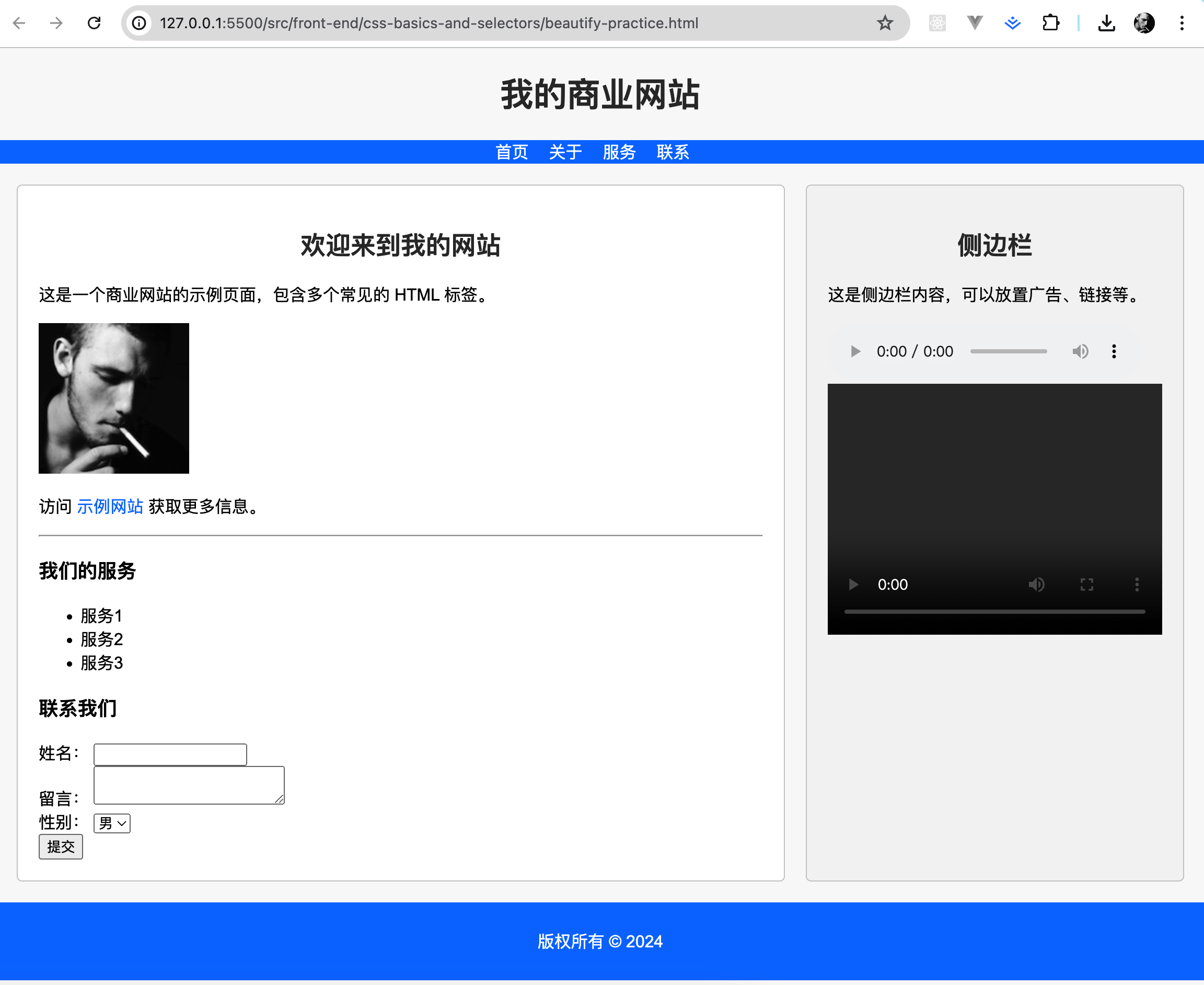Reload the page with the refresh icon

click(94, 23)
